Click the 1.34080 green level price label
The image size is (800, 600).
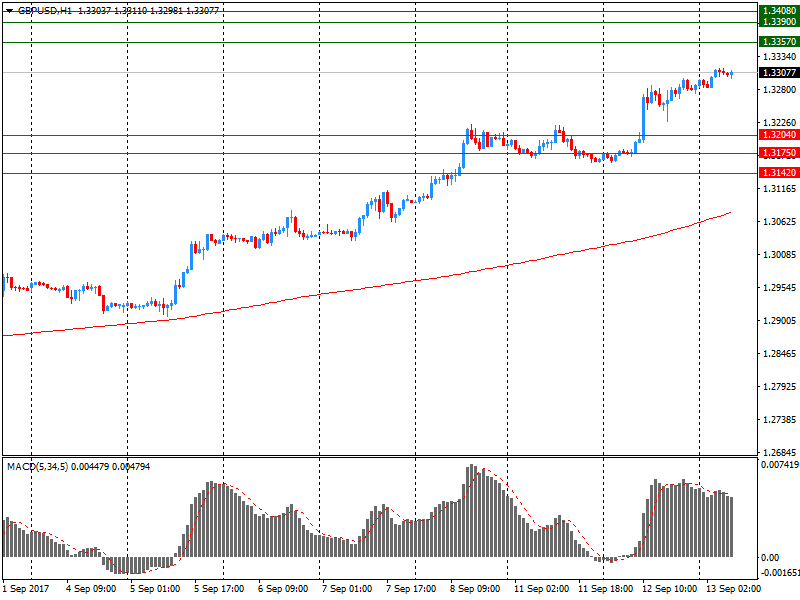779,11
